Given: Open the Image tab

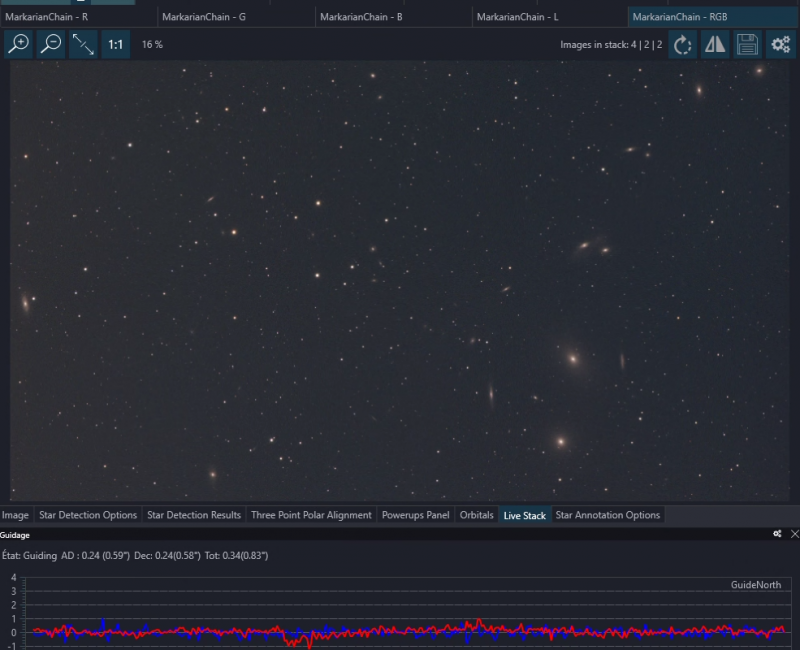Looking at the screenshot, I should point(15,515).
